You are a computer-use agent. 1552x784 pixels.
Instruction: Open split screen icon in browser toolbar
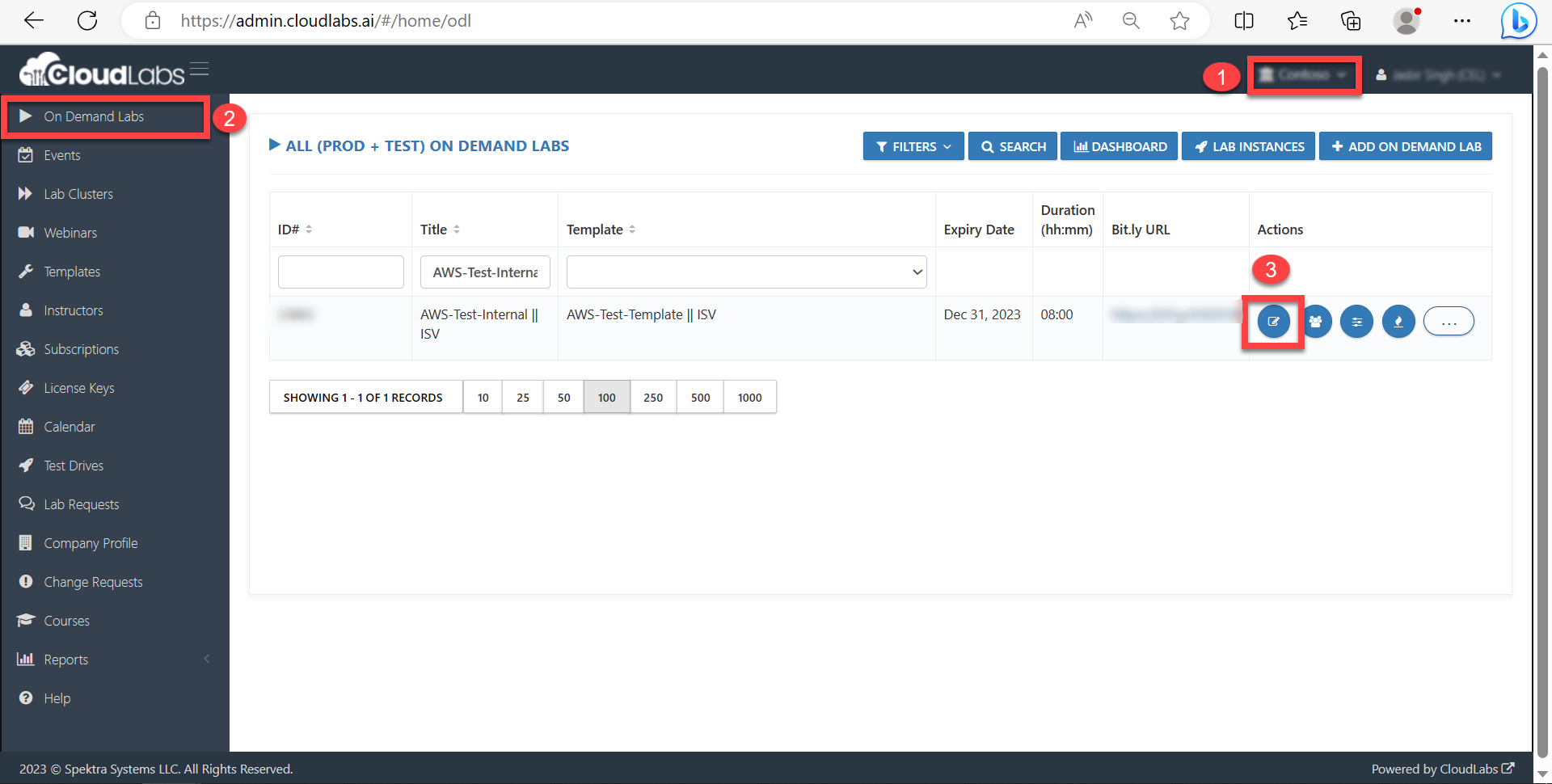click(1244, 21)
